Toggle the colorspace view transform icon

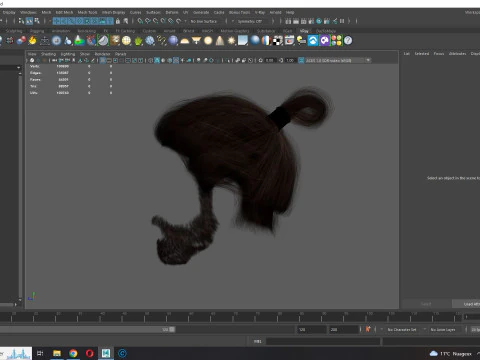pyautogui.click(x=301, y=60)
